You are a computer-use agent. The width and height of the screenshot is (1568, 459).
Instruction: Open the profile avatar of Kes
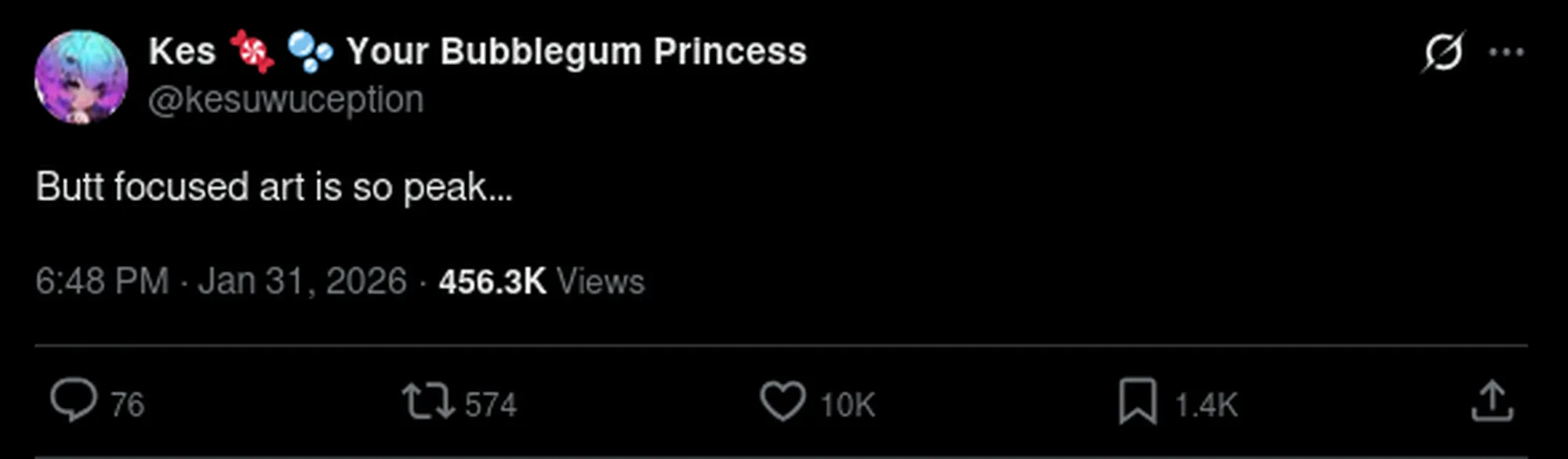[81, 77]
